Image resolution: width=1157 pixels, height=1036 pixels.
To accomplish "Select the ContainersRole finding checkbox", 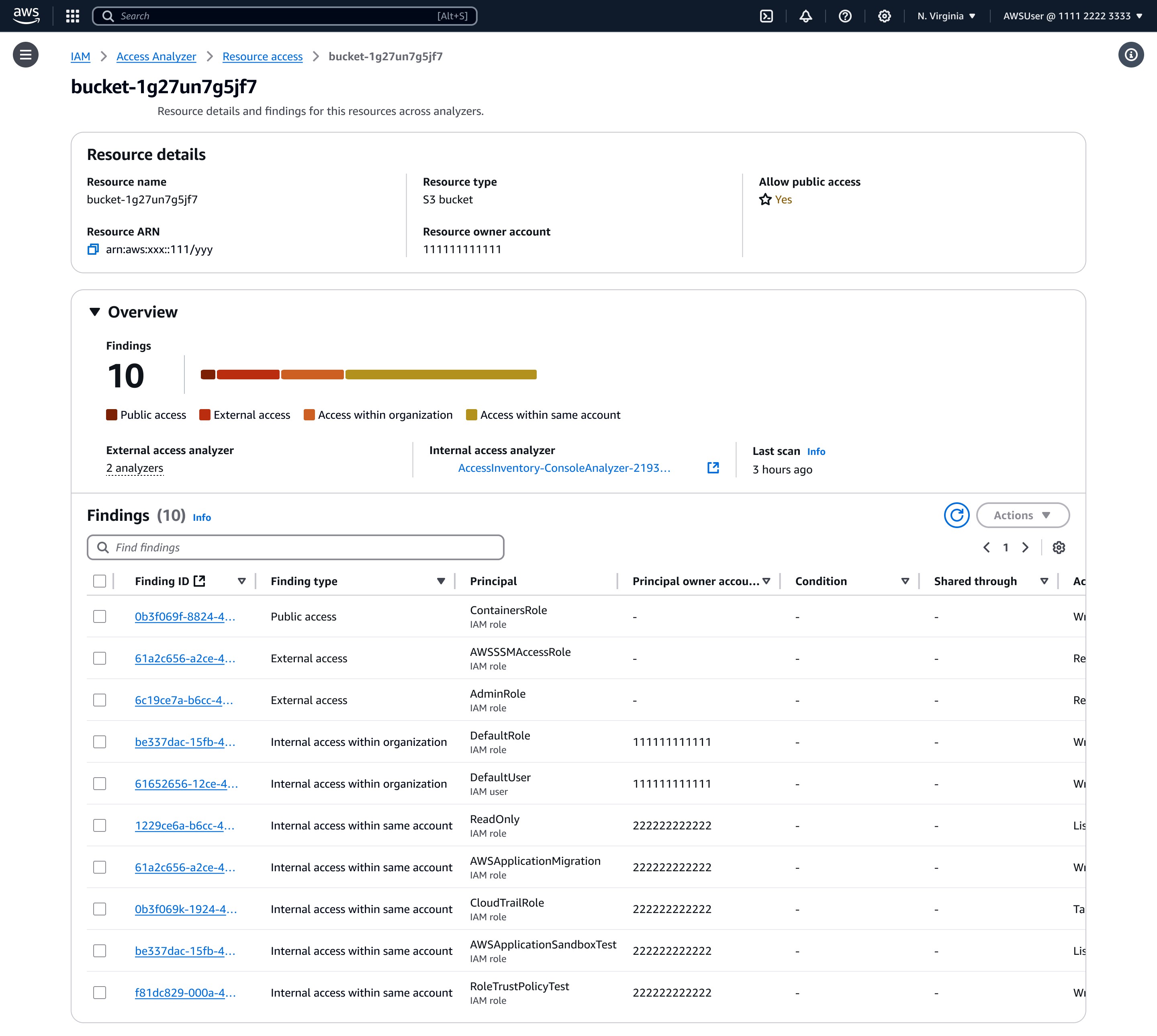I will [100, 616].
